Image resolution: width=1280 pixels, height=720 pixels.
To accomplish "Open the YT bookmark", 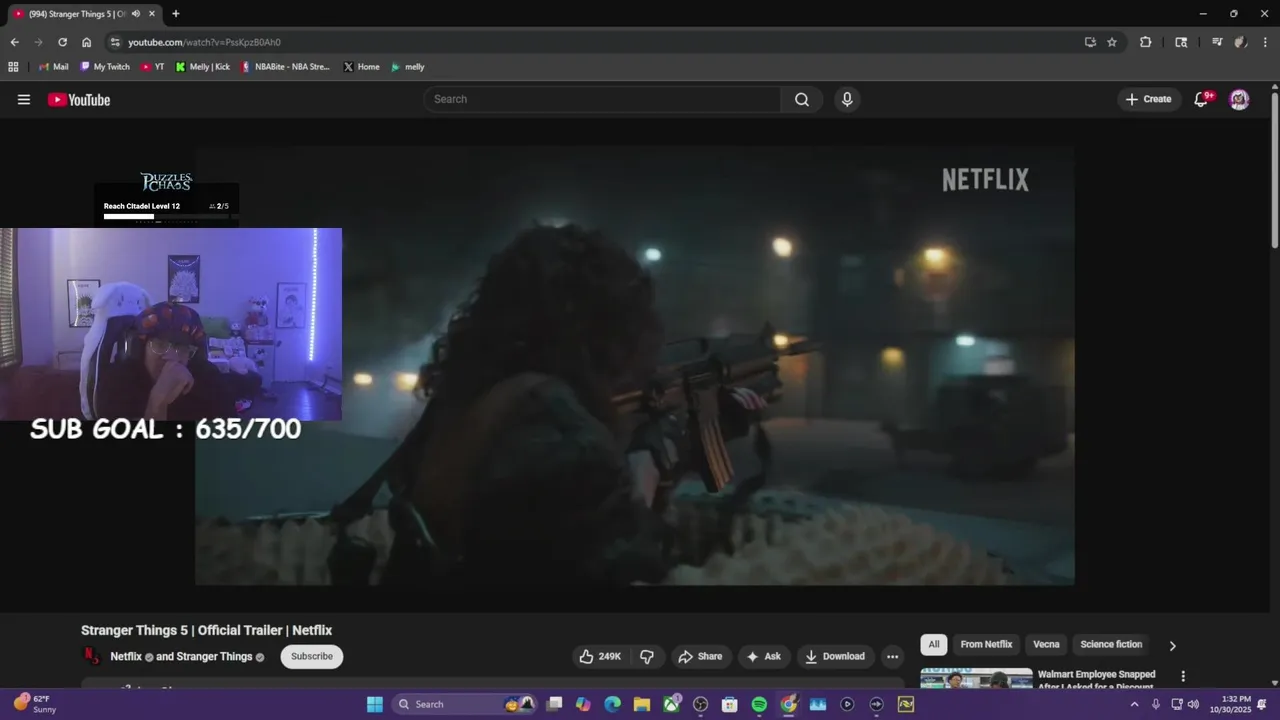I will pos(153,67).
